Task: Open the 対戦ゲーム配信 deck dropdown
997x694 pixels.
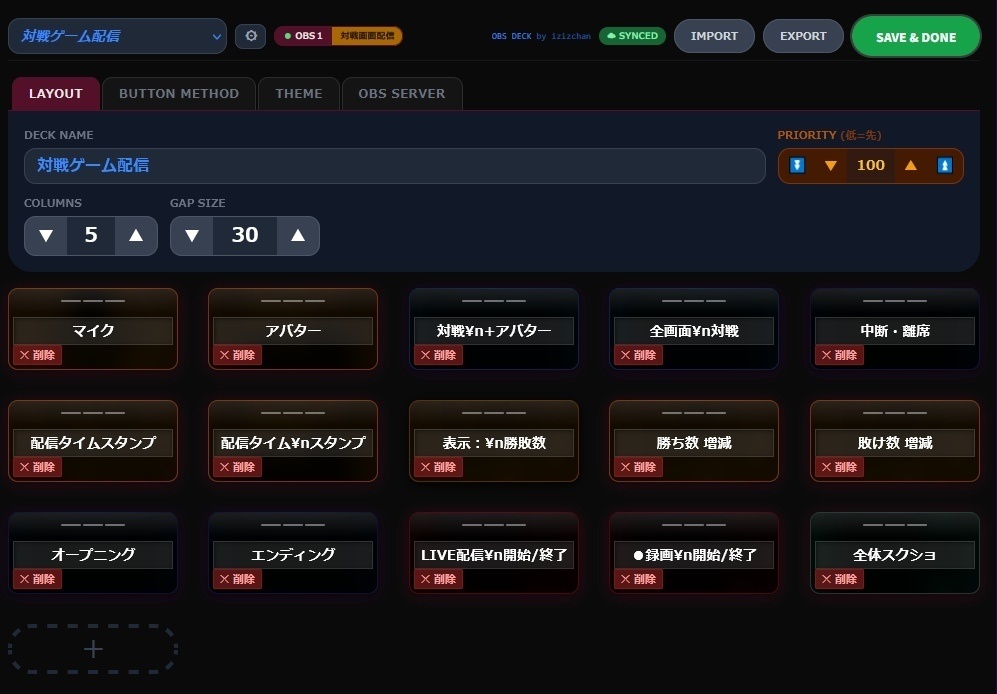Action: [x=117, y=35]
